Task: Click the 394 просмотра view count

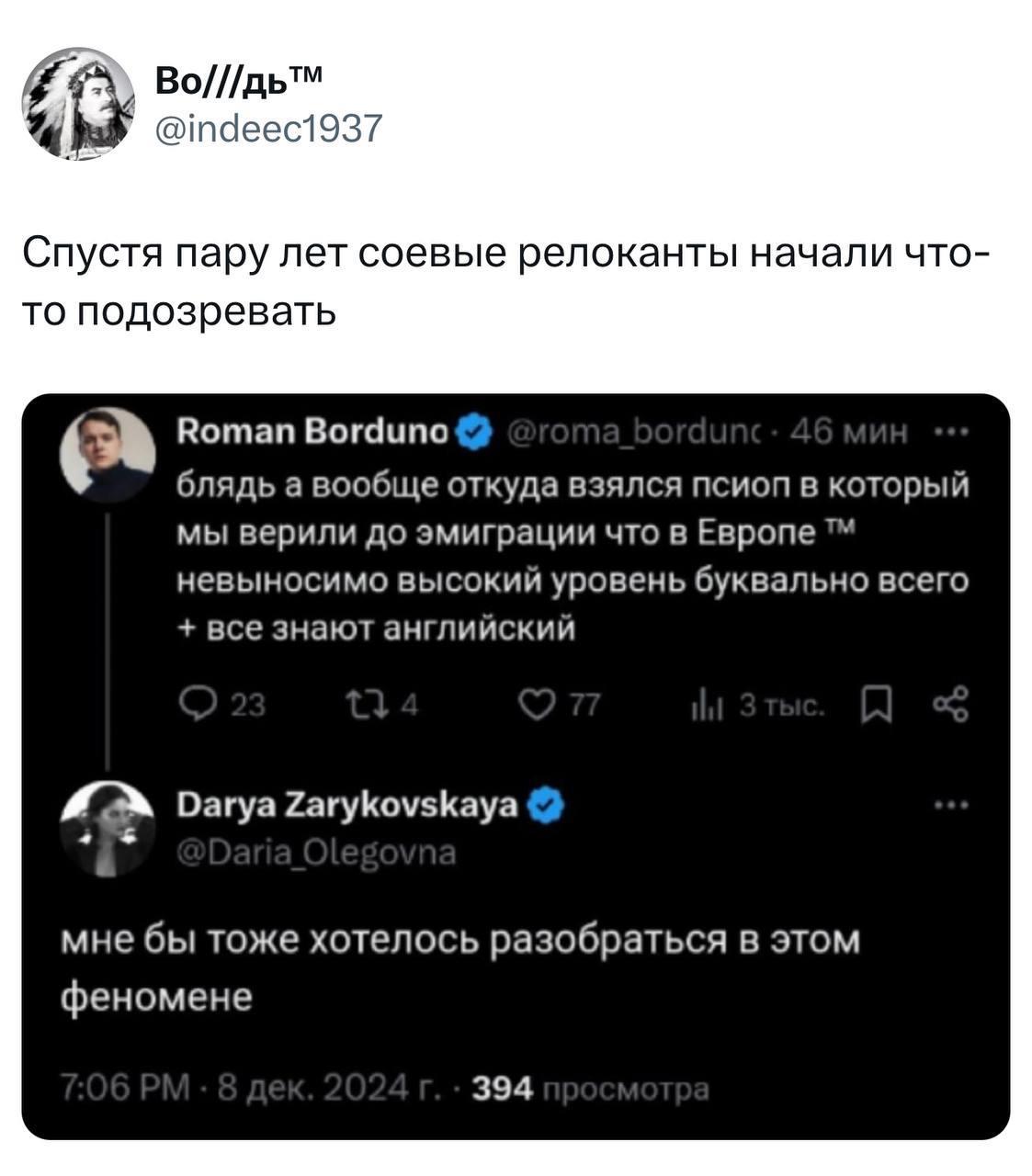Action: point(589,1089)
